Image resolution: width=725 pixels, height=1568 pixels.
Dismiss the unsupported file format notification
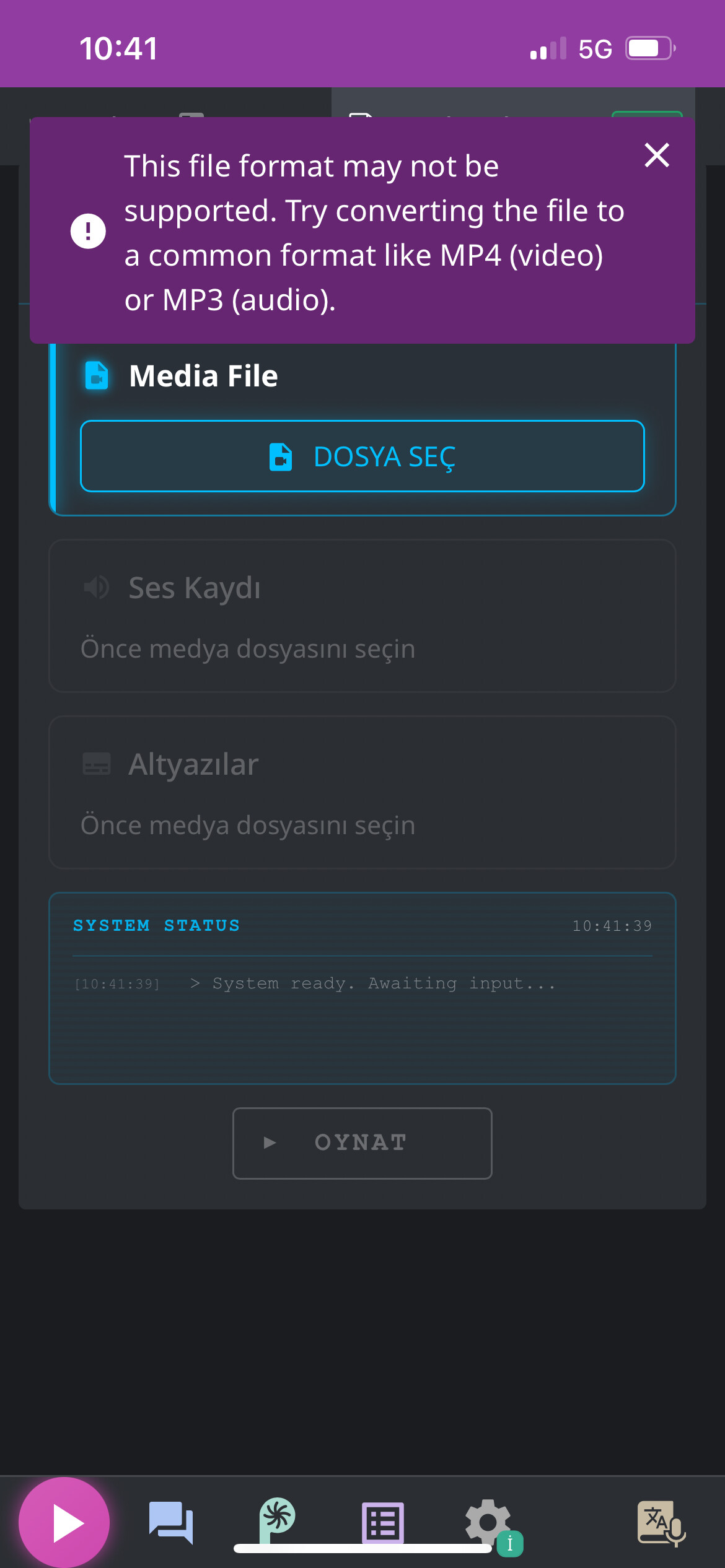coord(656,155)
